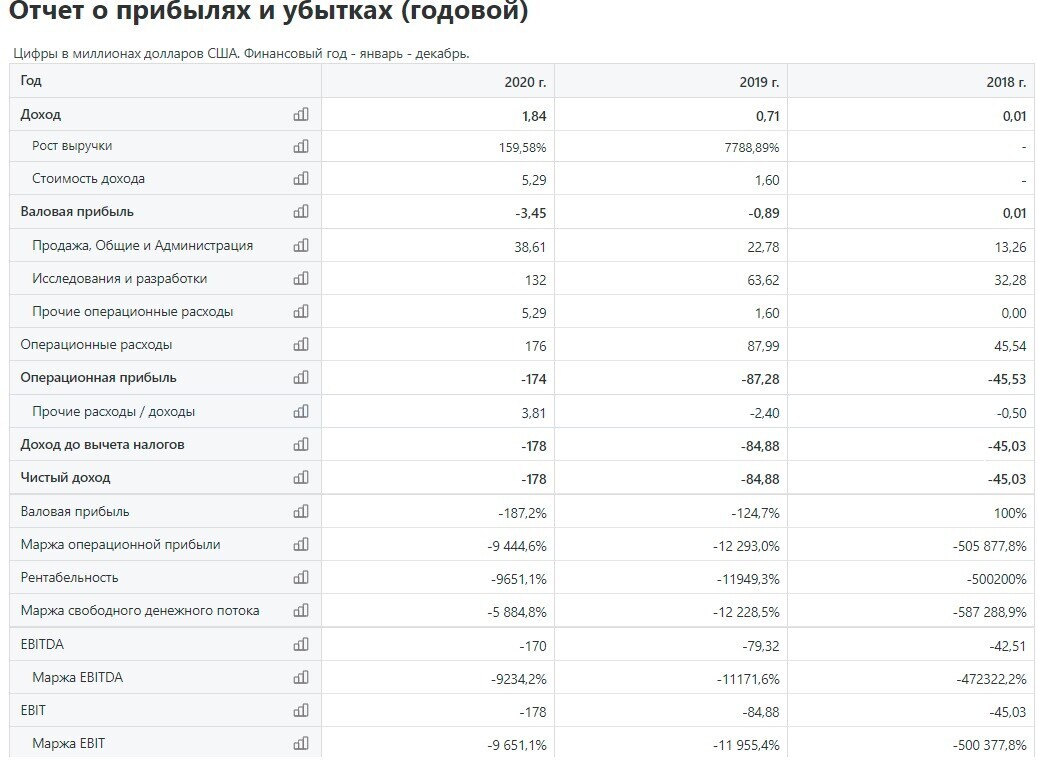1038x766 pixels.
Task: Click chart icon for Операционная прибыль
Action: click(301, 377)
